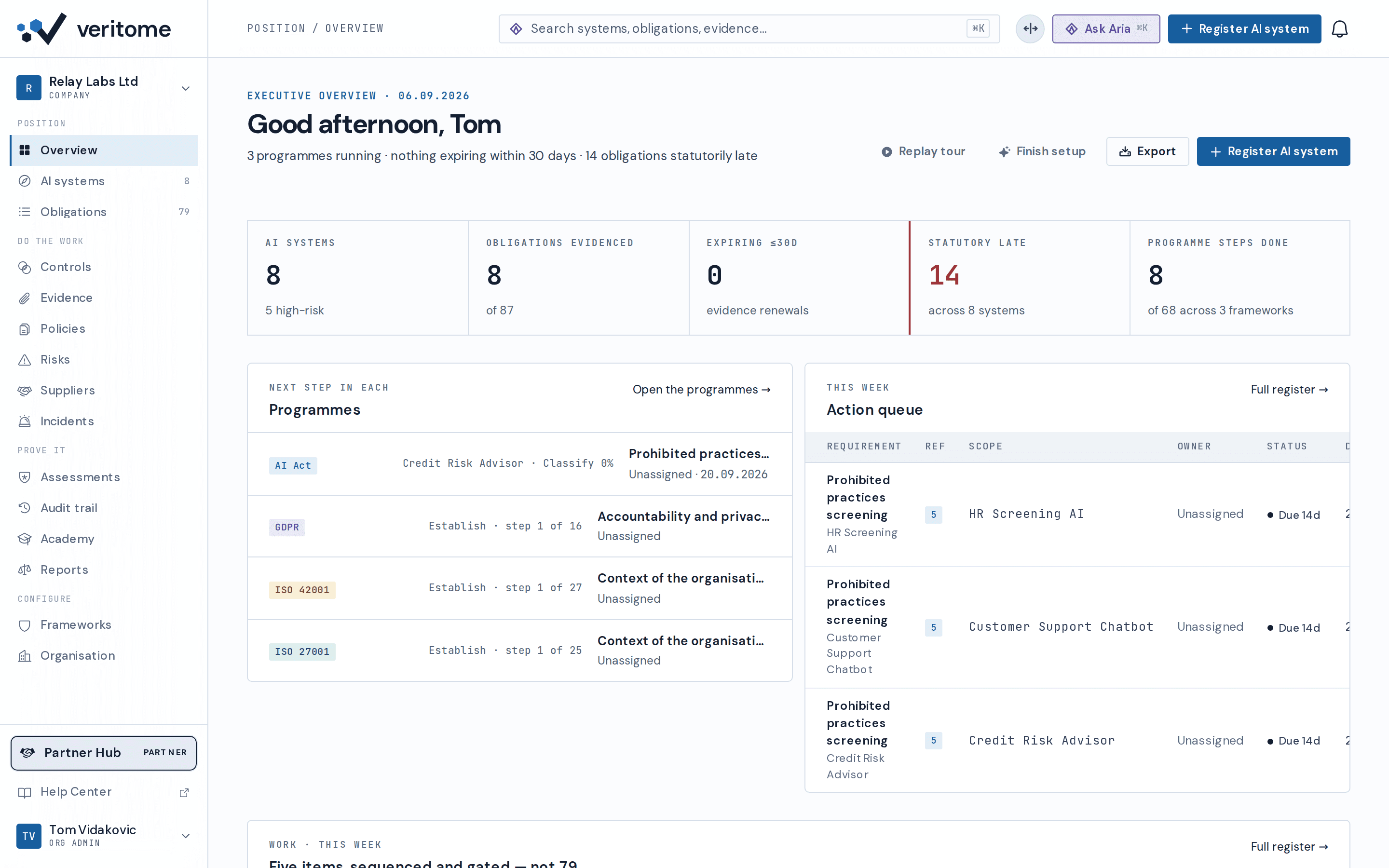This screenshot has height=868, width=1389.
Task: Click the Frameworks shield icon
Action: 24,625
